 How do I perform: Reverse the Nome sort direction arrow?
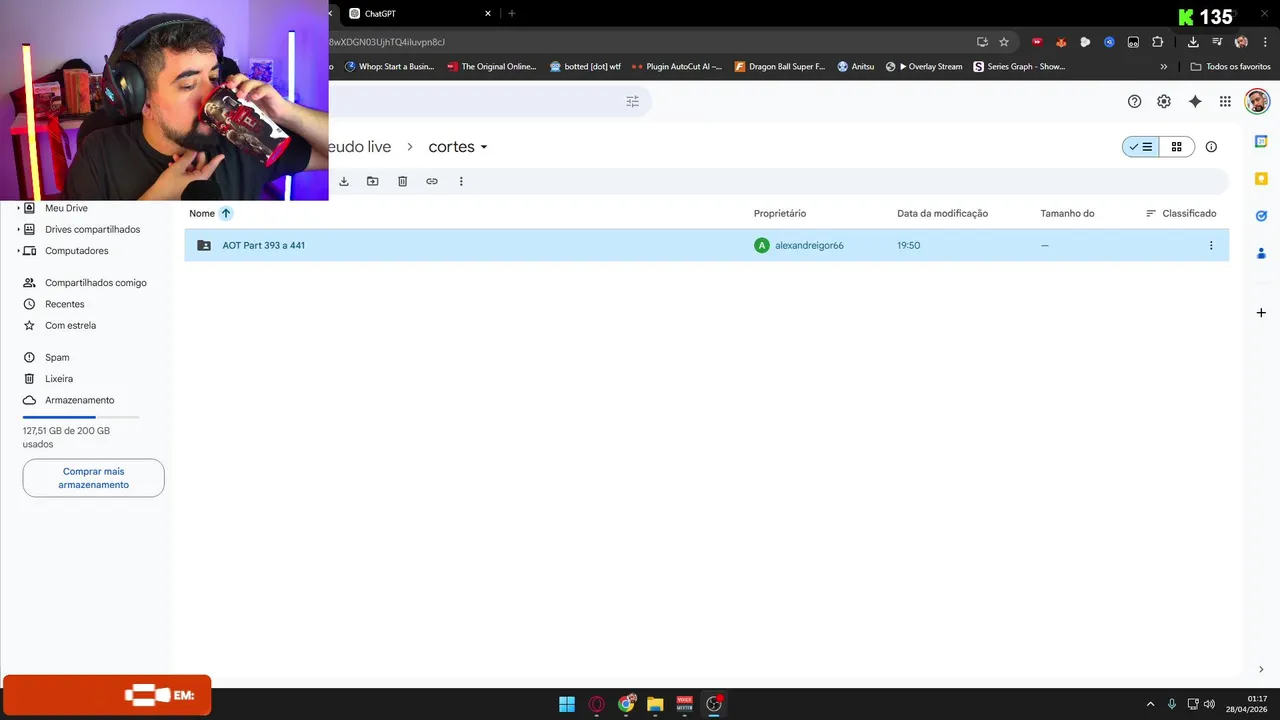[226, 213]
